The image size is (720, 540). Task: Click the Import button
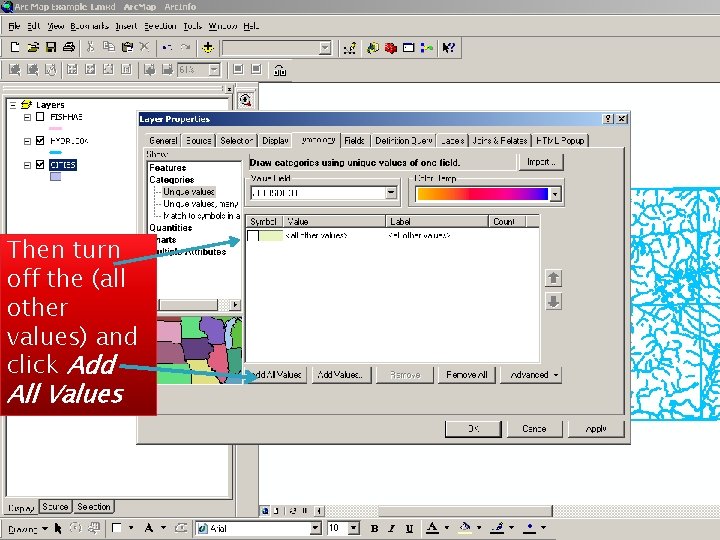541,162
